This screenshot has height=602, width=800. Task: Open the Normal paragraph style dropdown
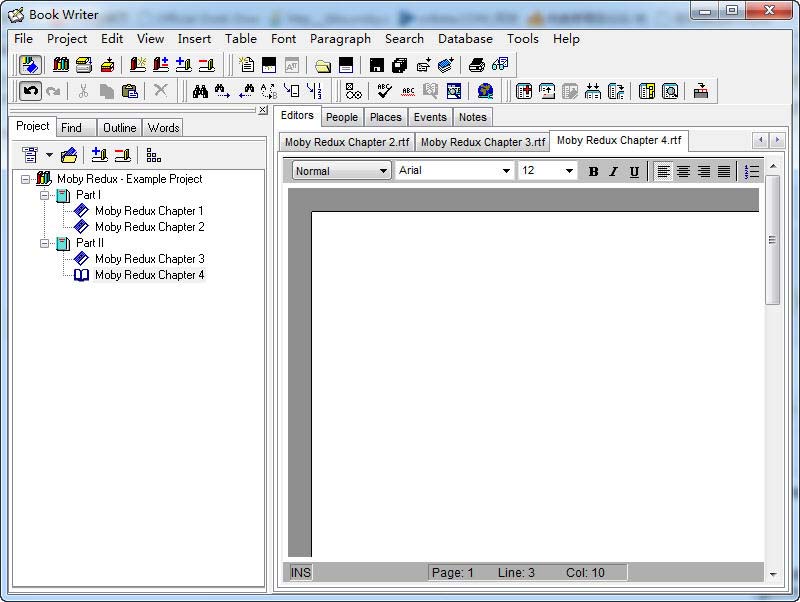[341, 171]
